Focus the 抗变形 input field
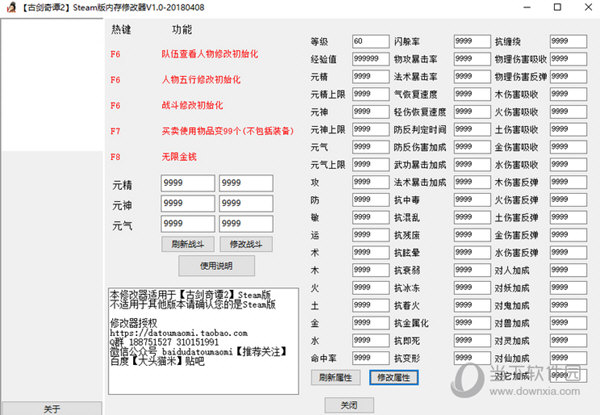The image size is (600, 415). click(472, 358)
